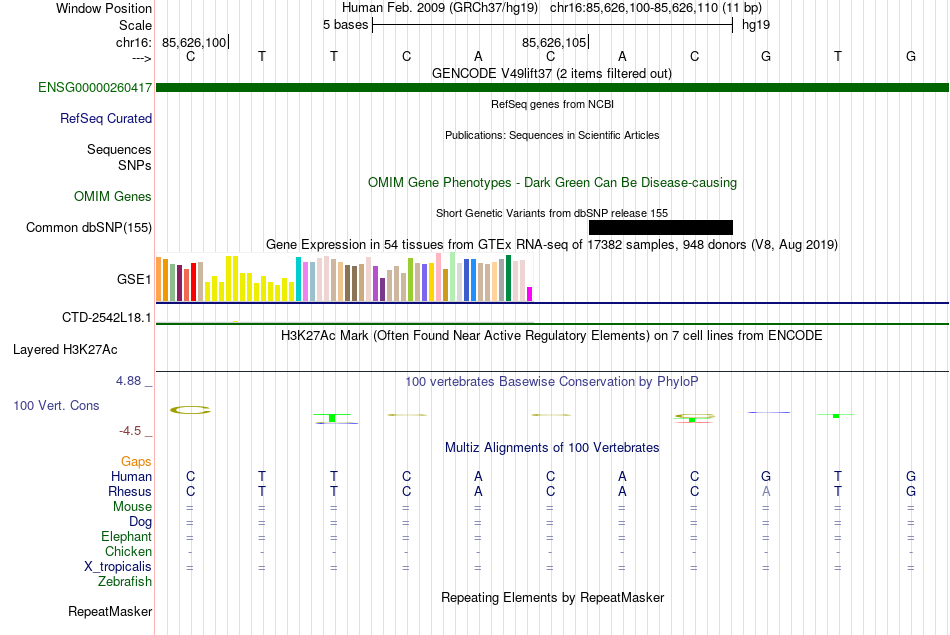Click the olive C logo in PhyloP track
This screenshot has height=635, width=950.
coord(190,410)
